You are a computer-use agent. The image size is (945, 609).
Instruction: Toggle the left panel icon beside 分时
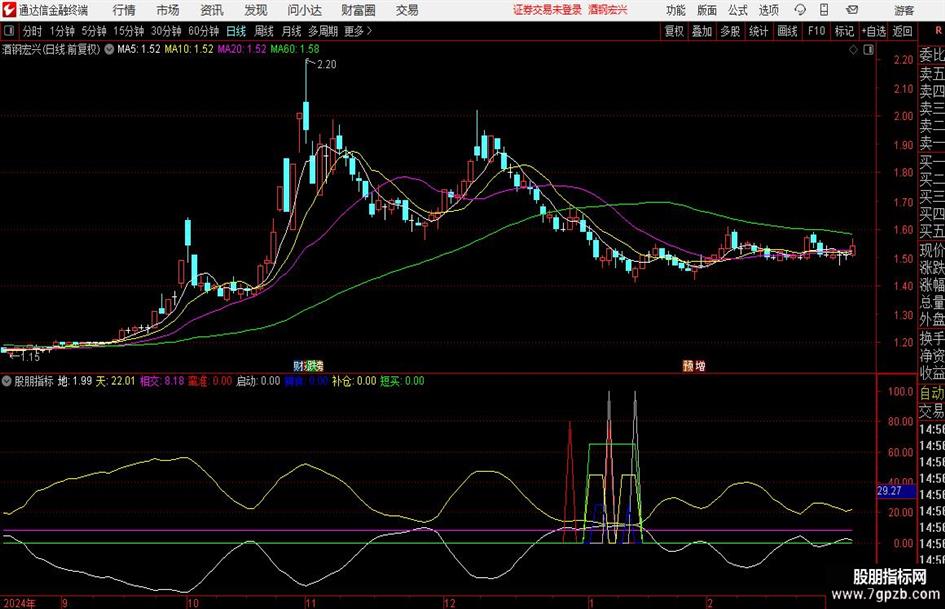(x=9, y=31)
